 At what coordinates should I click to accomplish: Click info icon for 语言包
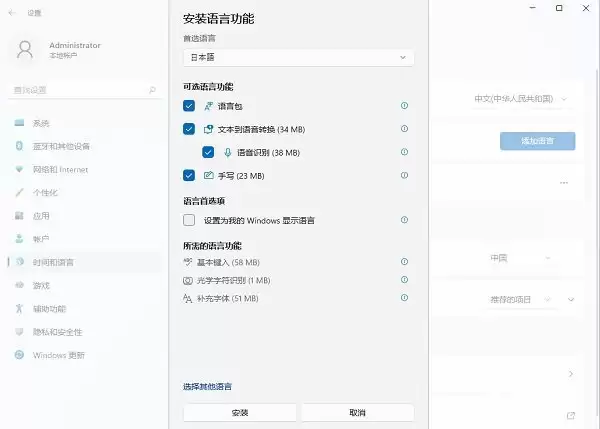coord(404,106)
